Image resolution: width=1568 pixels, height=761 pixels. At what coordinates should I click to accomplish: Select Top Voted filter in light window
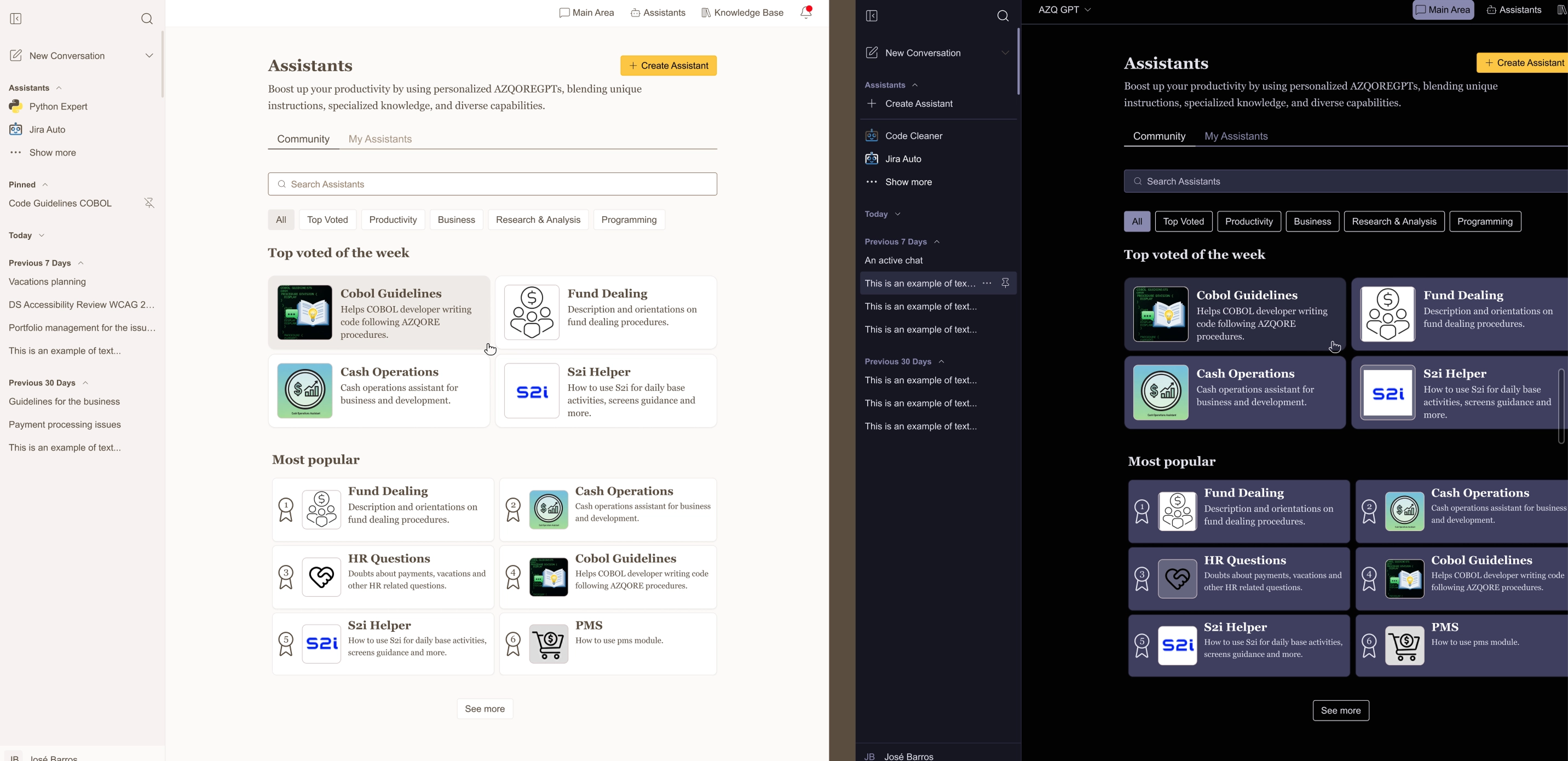(327, 220)
